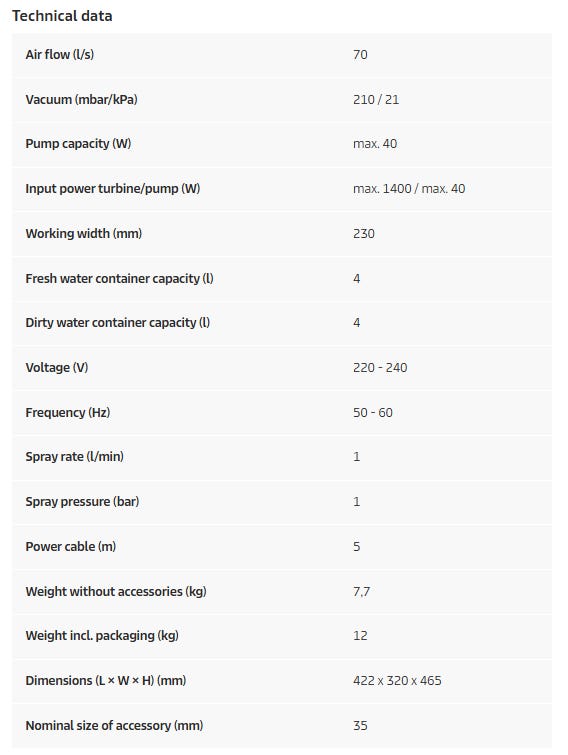This screenshot has height=755, width=568.
Task: Select Weight incl. packaging (kg) label
Action: pos(102,636)
